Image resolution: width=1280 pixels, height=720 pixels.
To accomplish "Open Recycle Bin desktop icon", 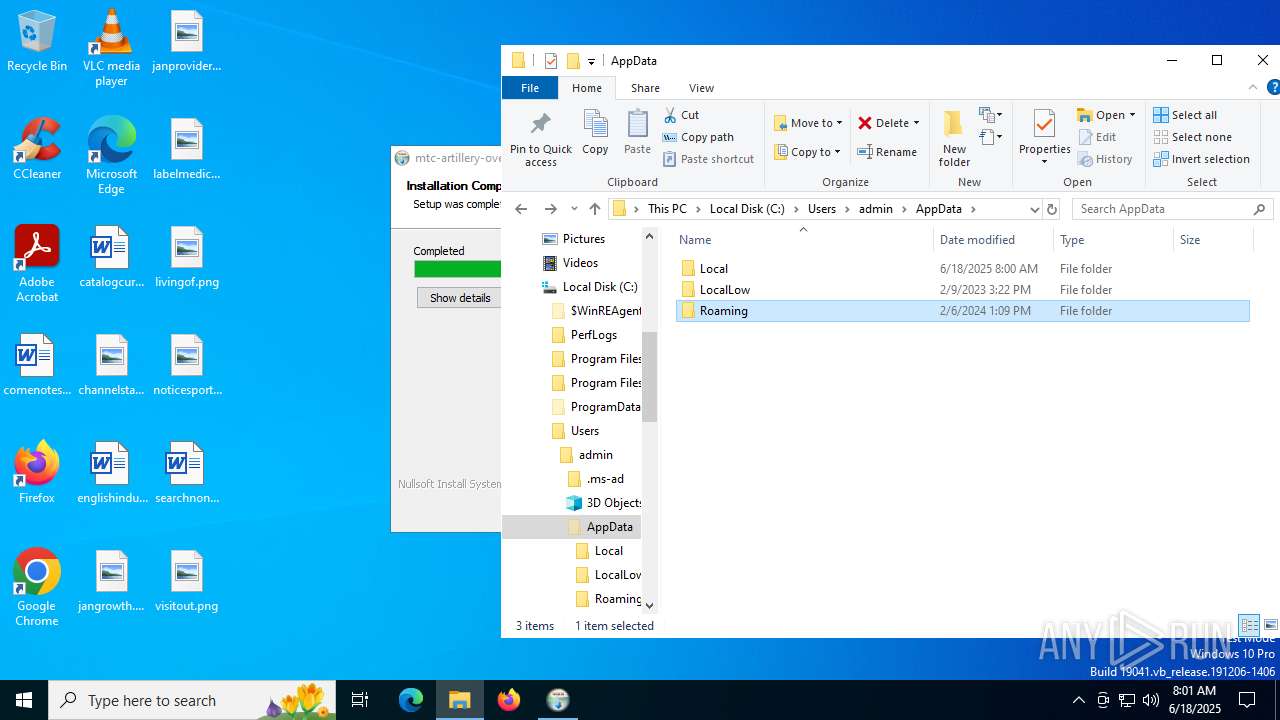I will [37, 42].
